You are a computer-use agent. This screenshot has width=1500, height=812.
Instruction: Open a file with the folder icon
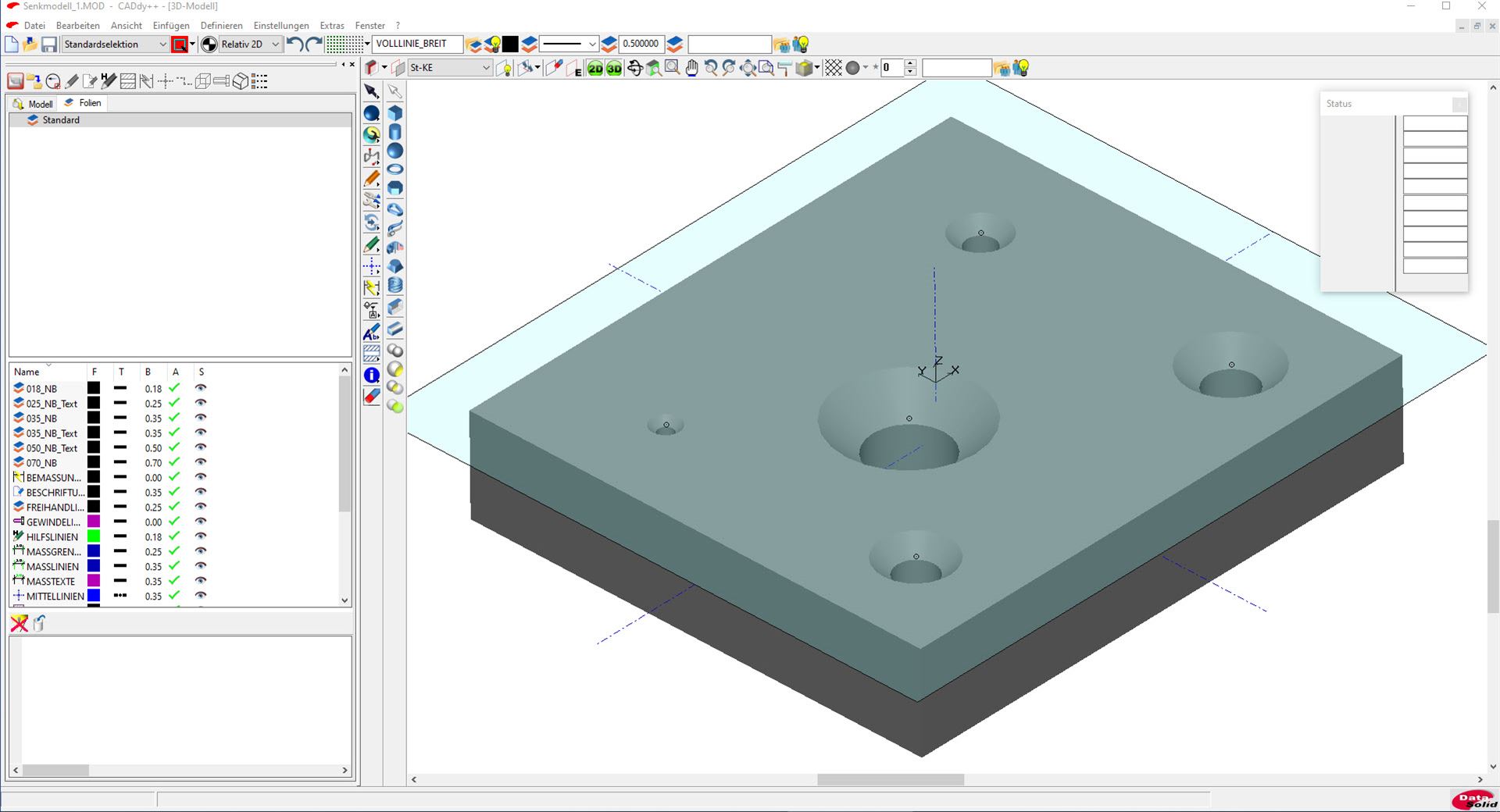[x=30, y=45]
